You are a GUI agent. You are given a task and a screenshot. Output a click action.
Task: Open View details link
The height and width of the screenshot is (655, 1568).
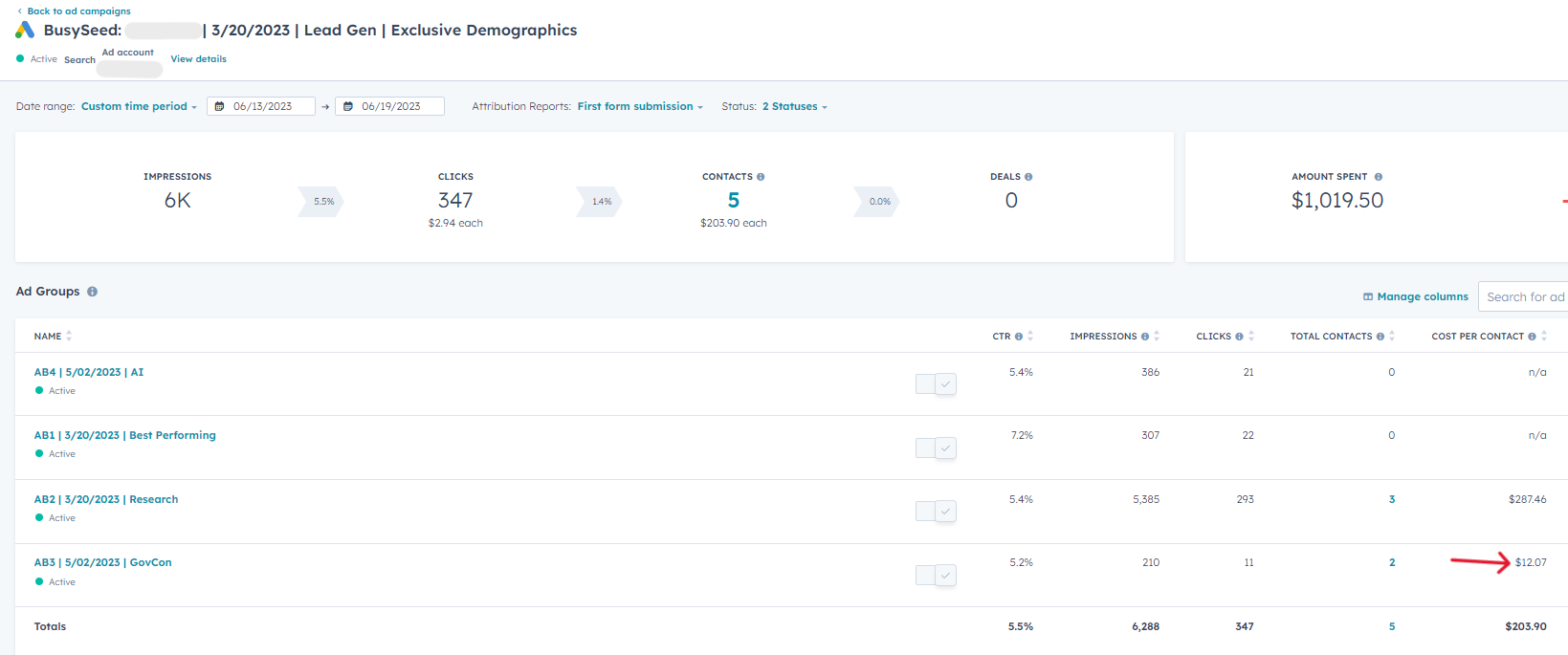click(198, 59)
